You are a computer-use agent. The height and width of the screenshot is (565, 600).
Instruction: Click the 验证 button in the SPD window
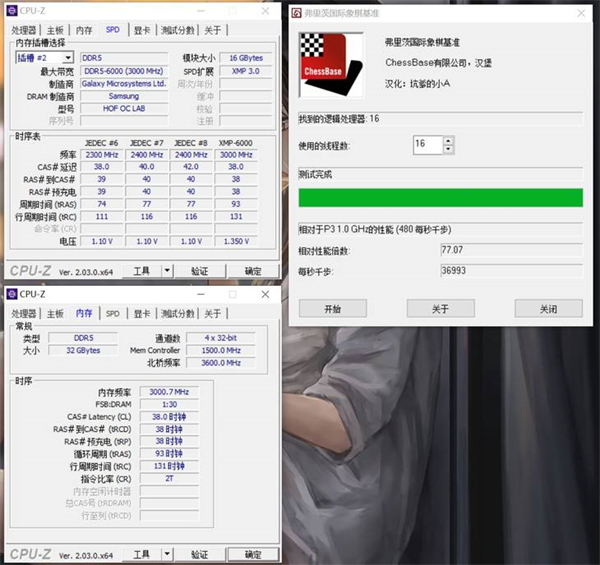point(200,271)
